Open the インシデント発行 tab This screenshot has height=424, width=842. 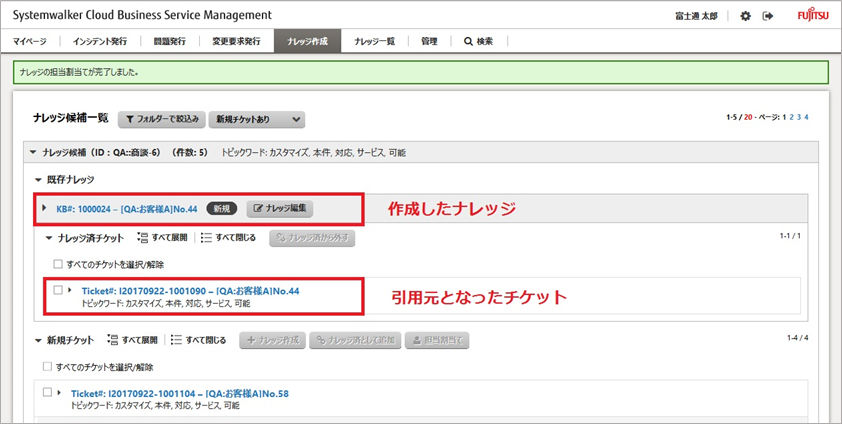pyautogui.click(x=100, y=42)
